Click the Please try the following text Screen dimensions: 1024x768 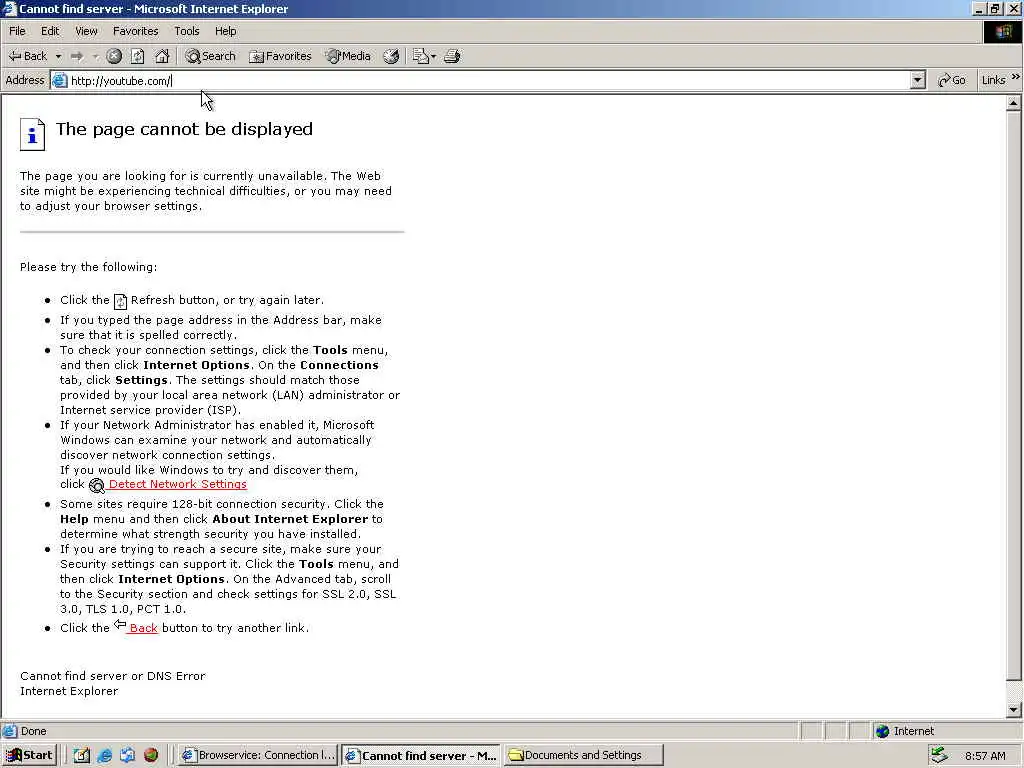tap(88, 266)
